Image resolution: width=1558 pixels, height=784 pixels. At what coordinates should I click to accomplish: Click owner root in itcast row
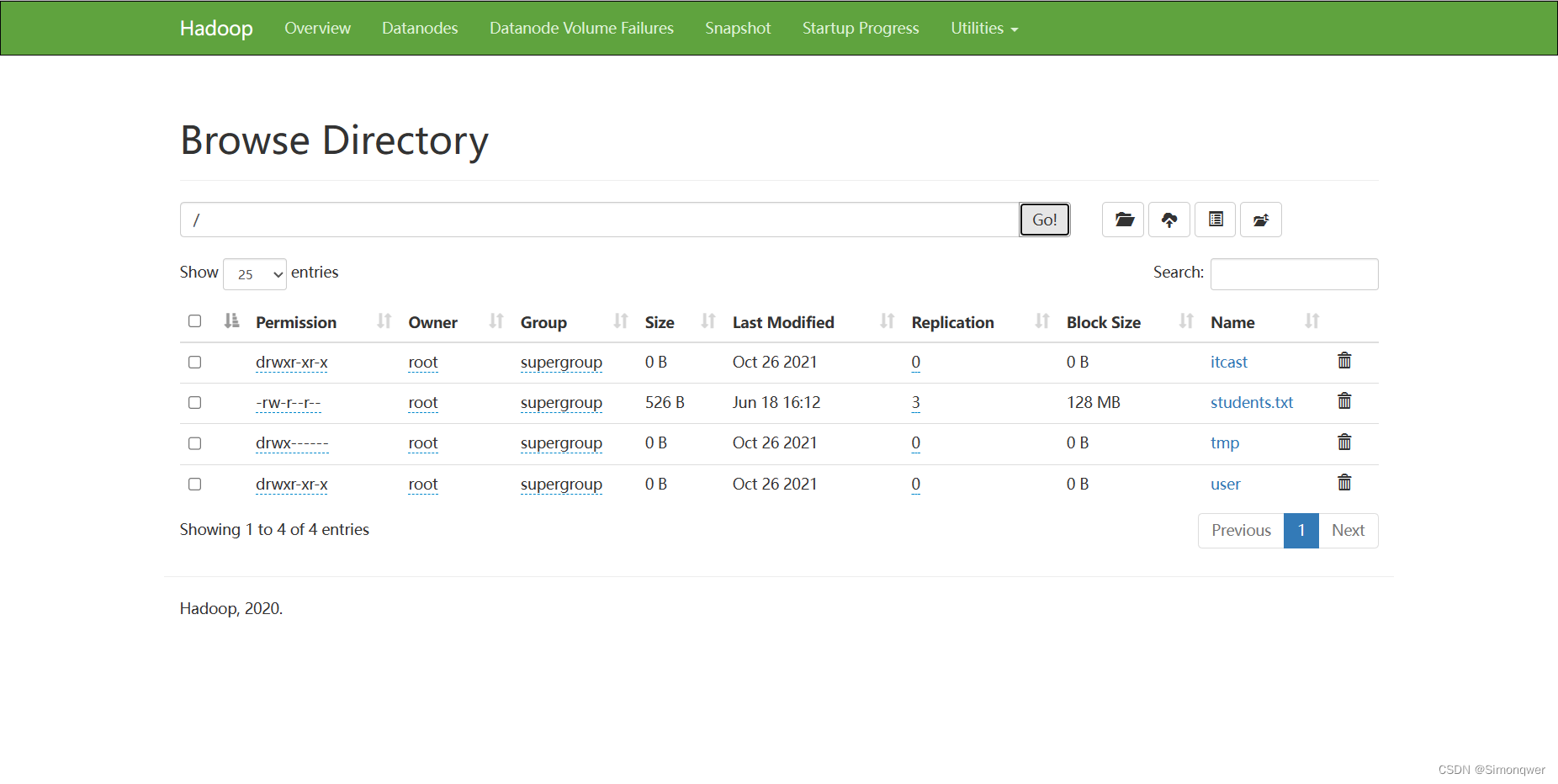tap(423, 363)
